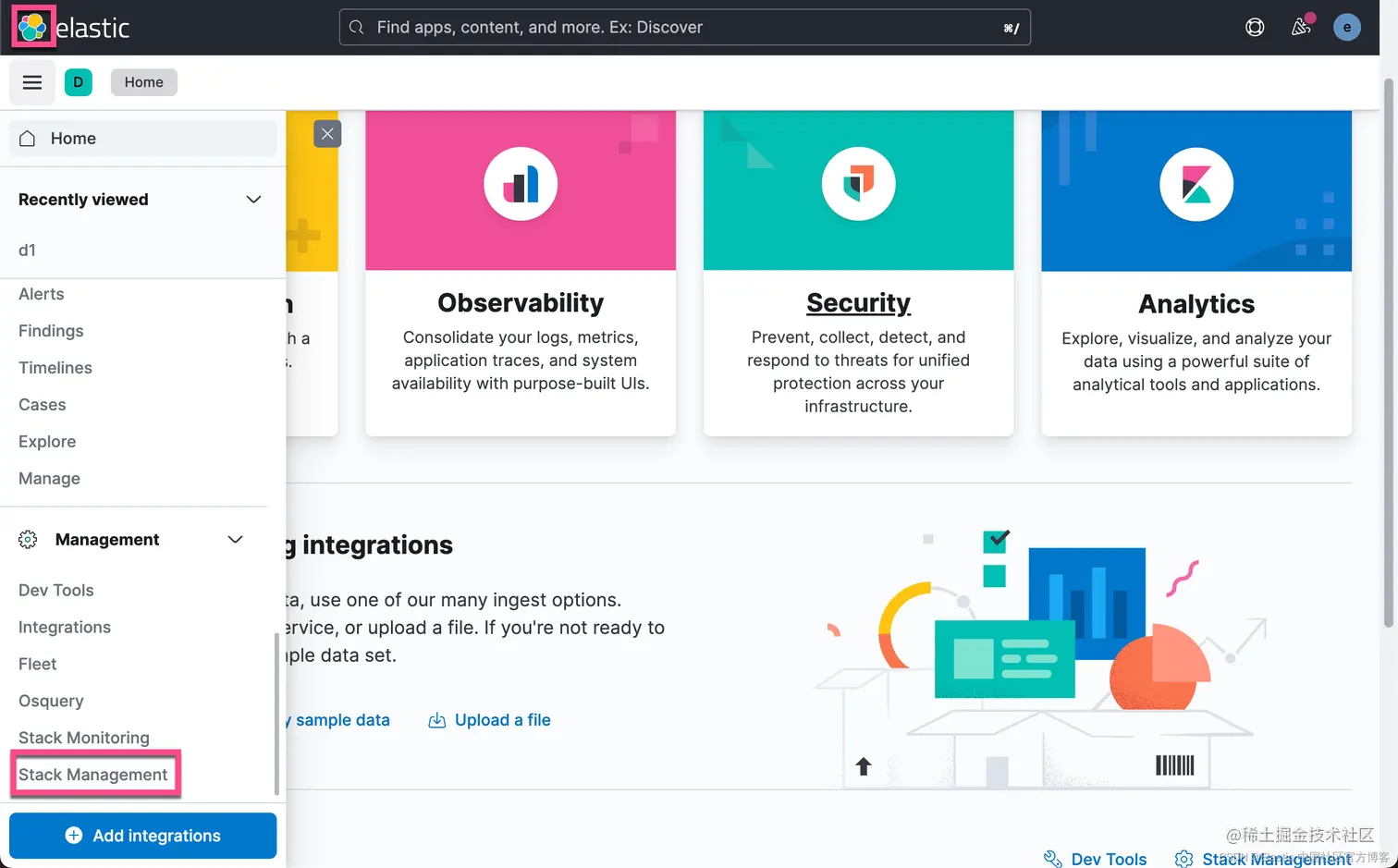This screenshot has height=868, width=1398.
Task: Click the Elastic logo icon
Action: pos(32,27)
